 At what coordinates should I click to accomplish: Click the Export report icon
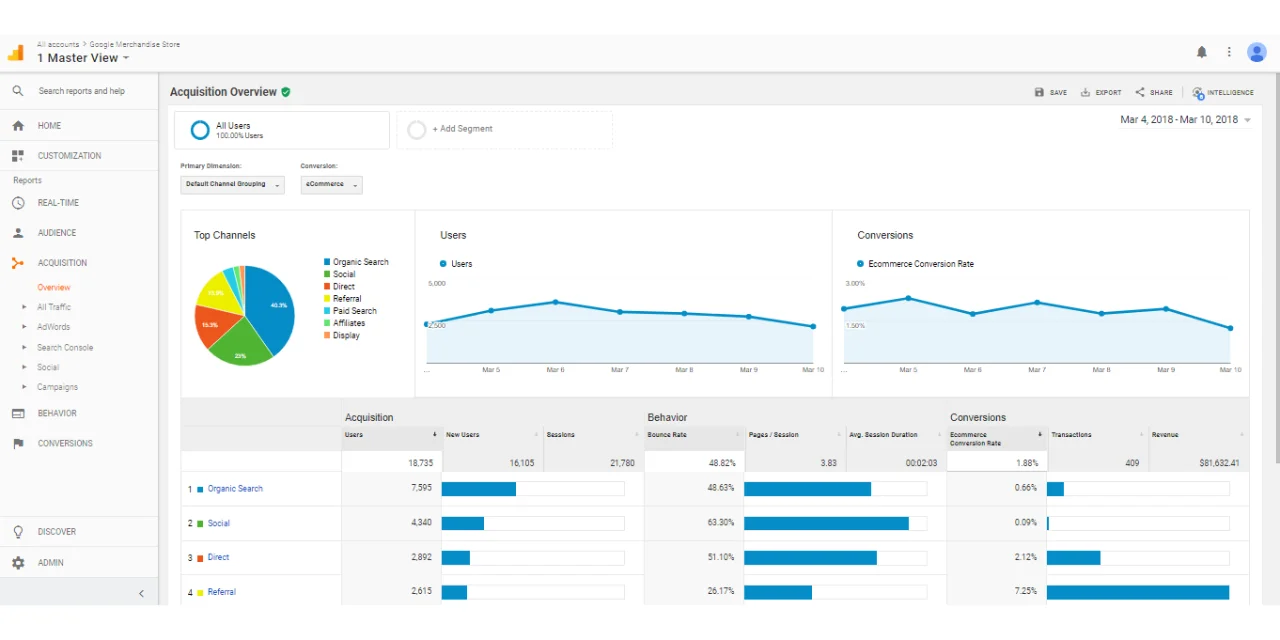pos(1086,92)
